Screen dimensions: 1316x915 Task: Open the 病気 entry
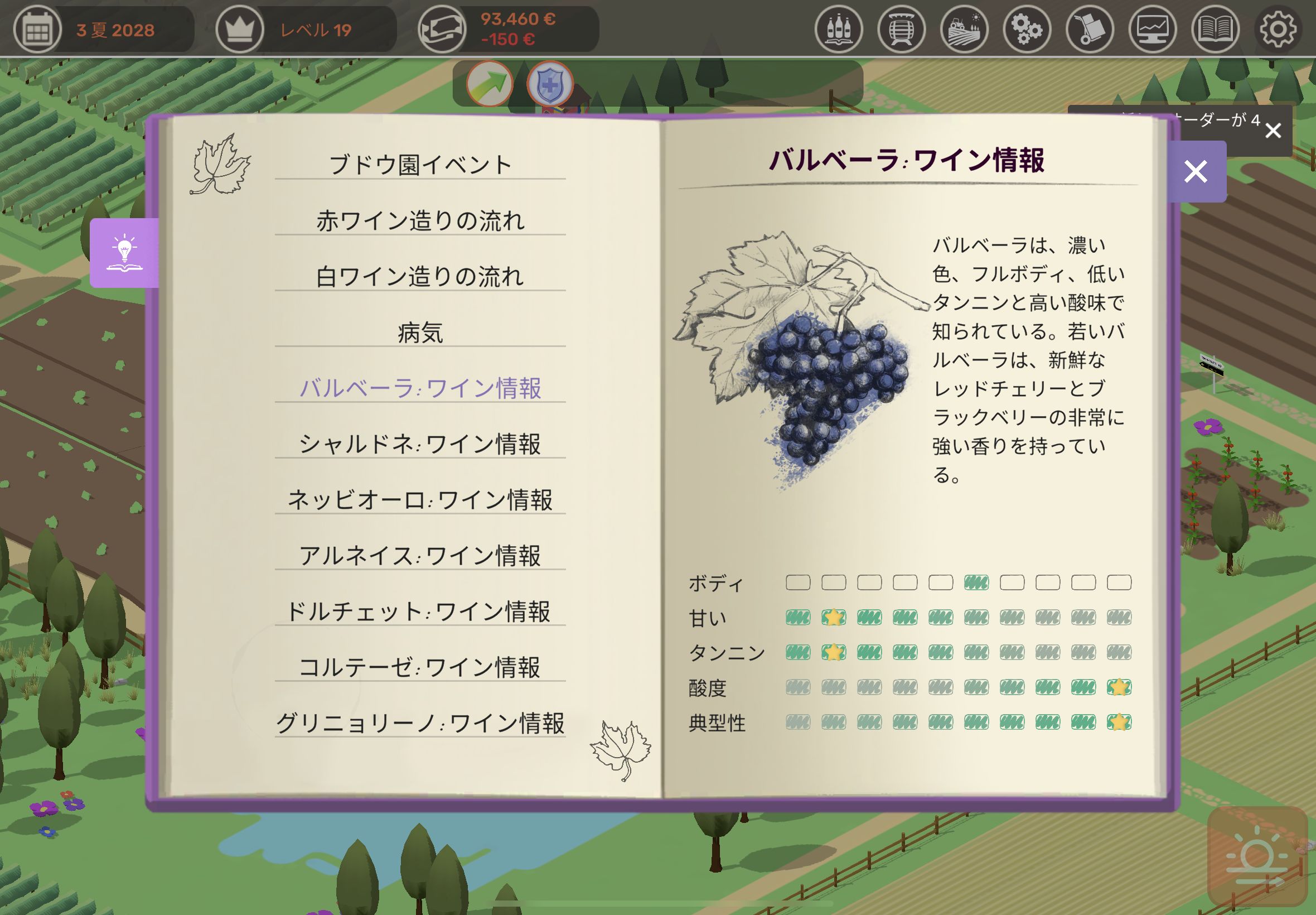420,333
